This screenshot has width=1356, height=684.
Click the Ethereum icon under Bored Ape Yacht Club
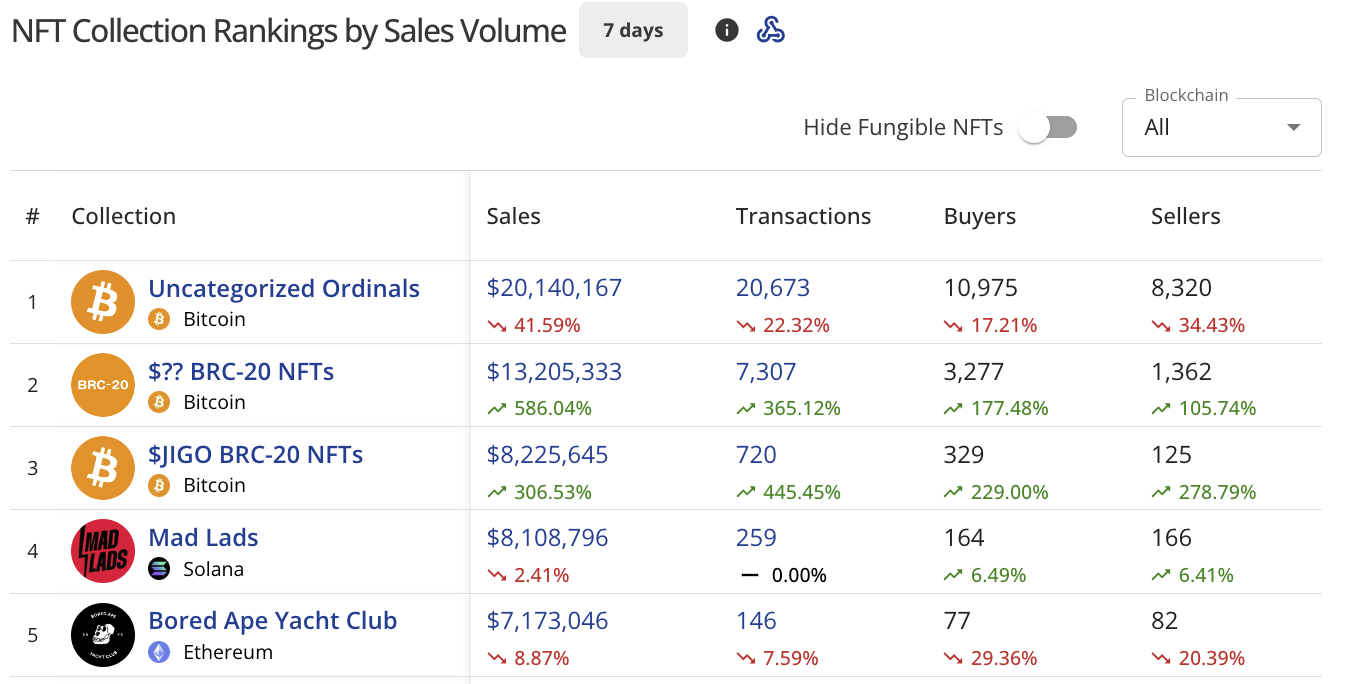coord(159,652)
